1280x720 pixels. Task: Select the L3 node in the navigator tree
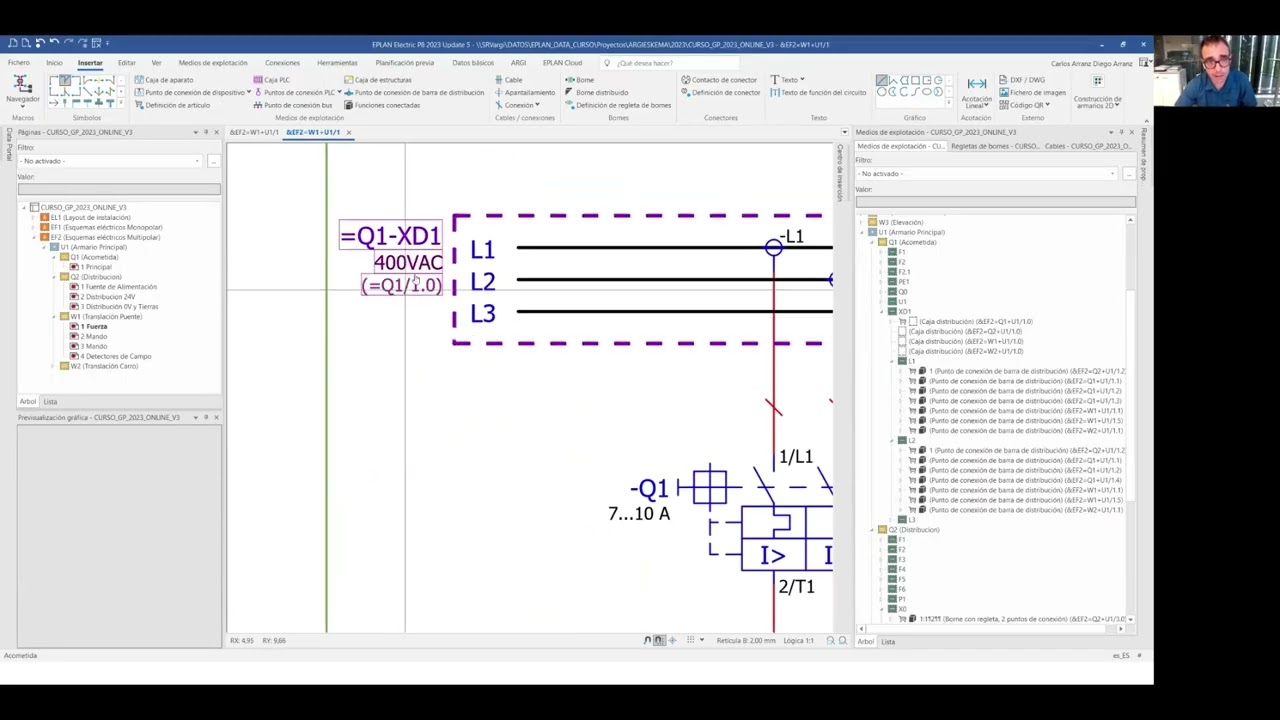(x=910, y=520)
